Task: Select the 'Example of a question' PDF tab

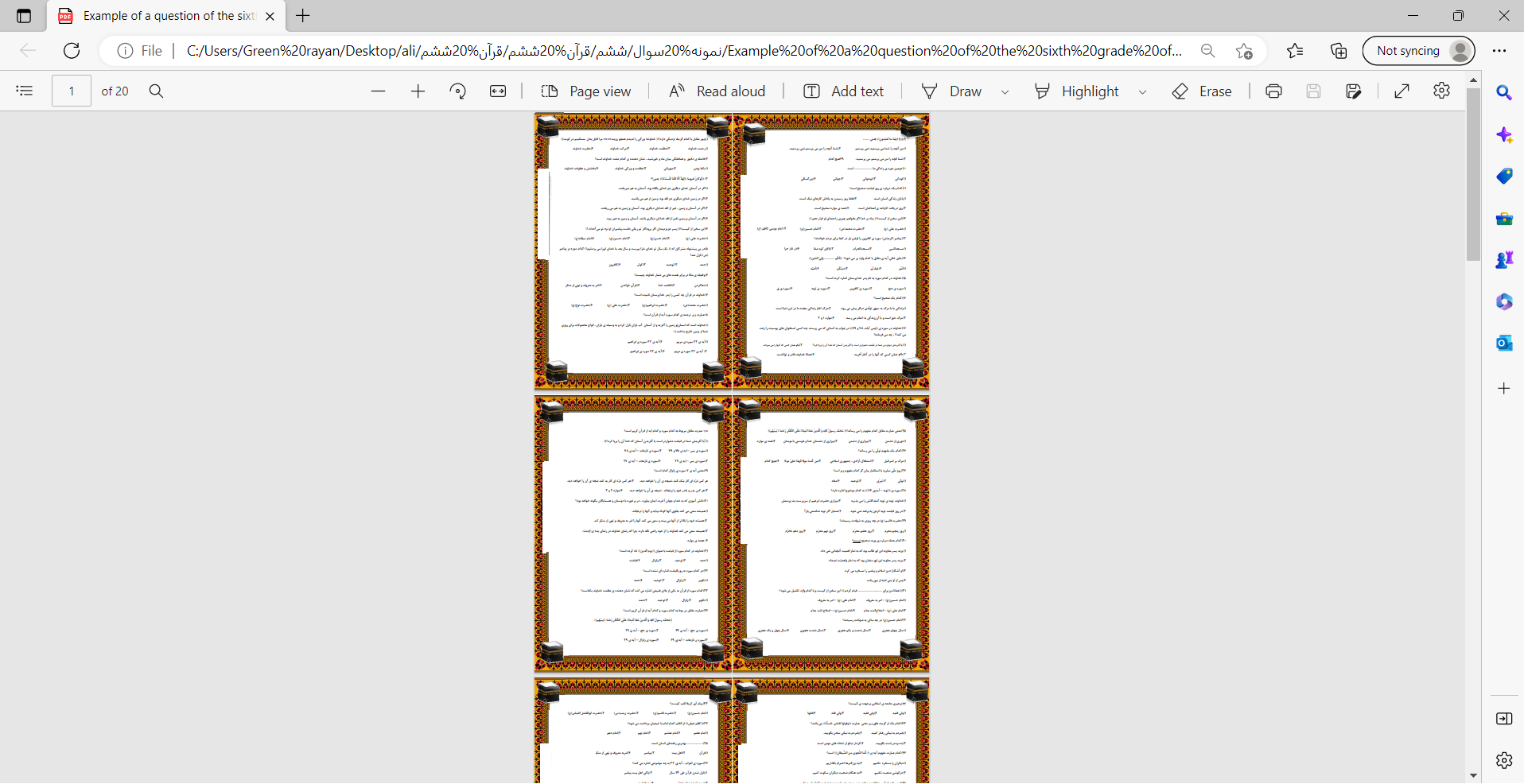Action: point(167,16)
